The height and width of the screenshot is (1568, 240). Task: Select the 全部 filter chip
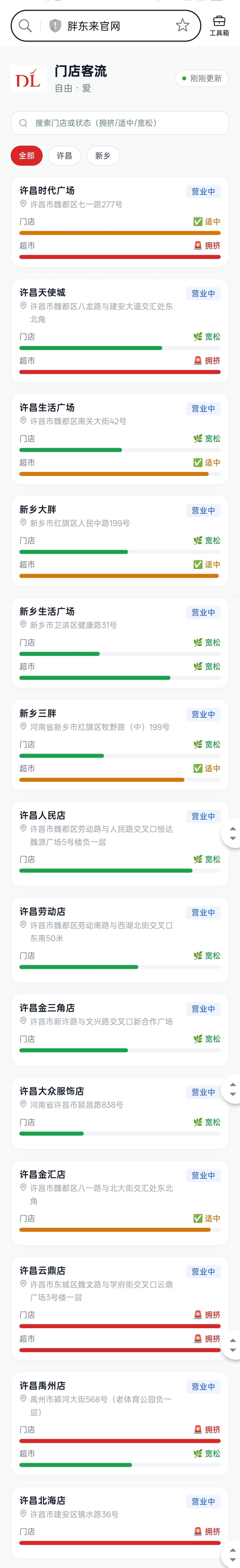pos(27,156)
